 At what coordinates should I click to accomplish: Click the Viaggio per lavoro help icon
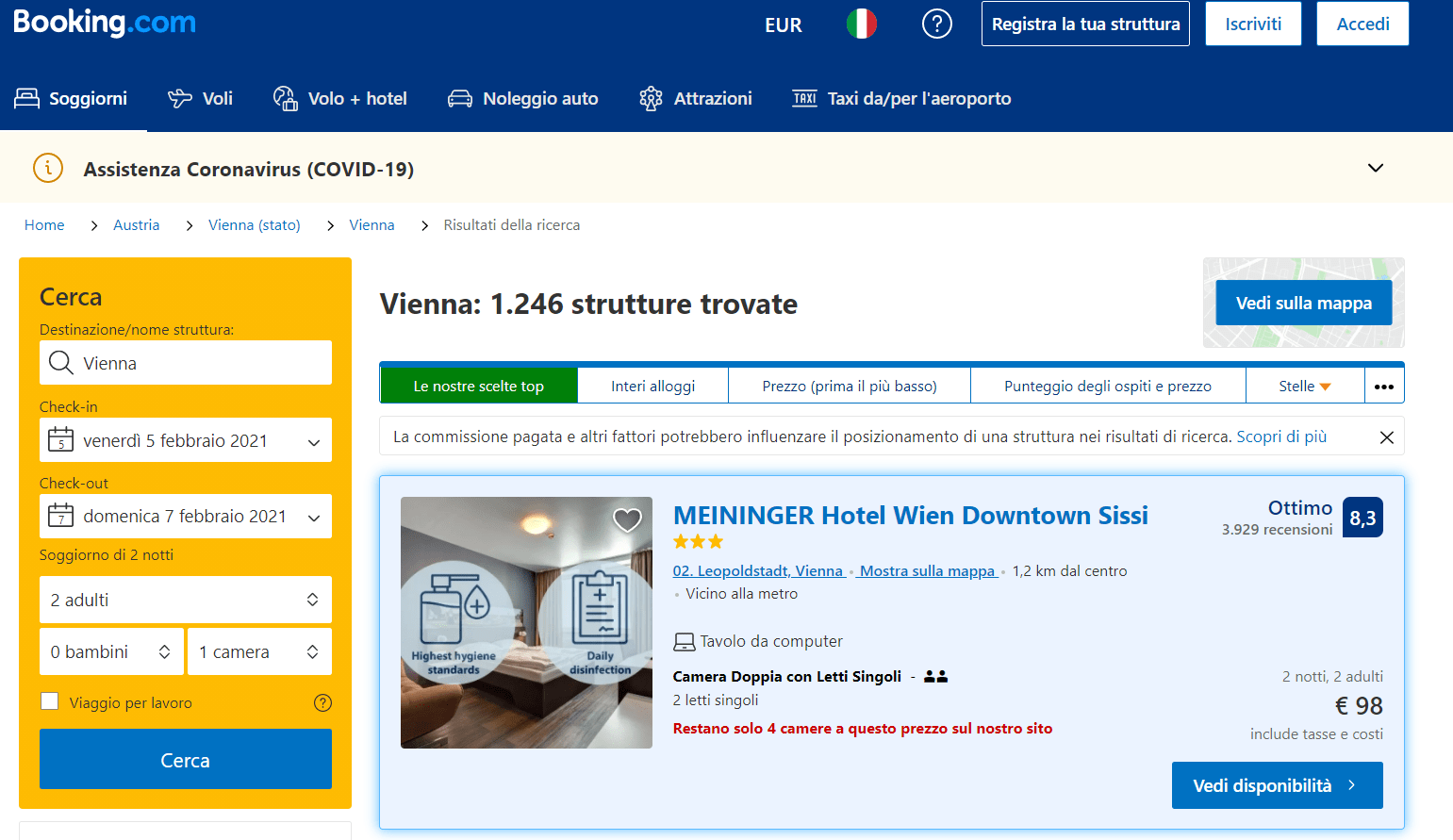(322, 702)
